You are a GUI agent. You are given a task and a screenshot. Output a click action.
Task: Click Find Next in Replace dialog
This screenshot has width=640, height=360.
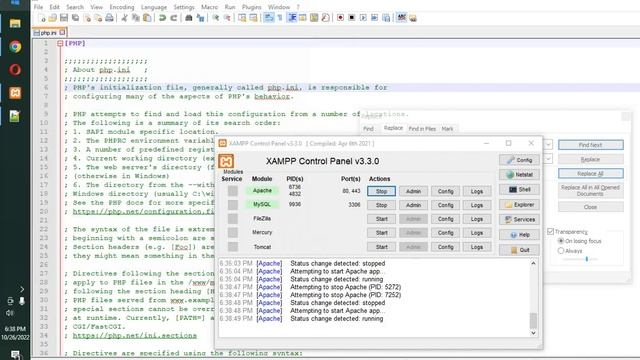[591, 145]
